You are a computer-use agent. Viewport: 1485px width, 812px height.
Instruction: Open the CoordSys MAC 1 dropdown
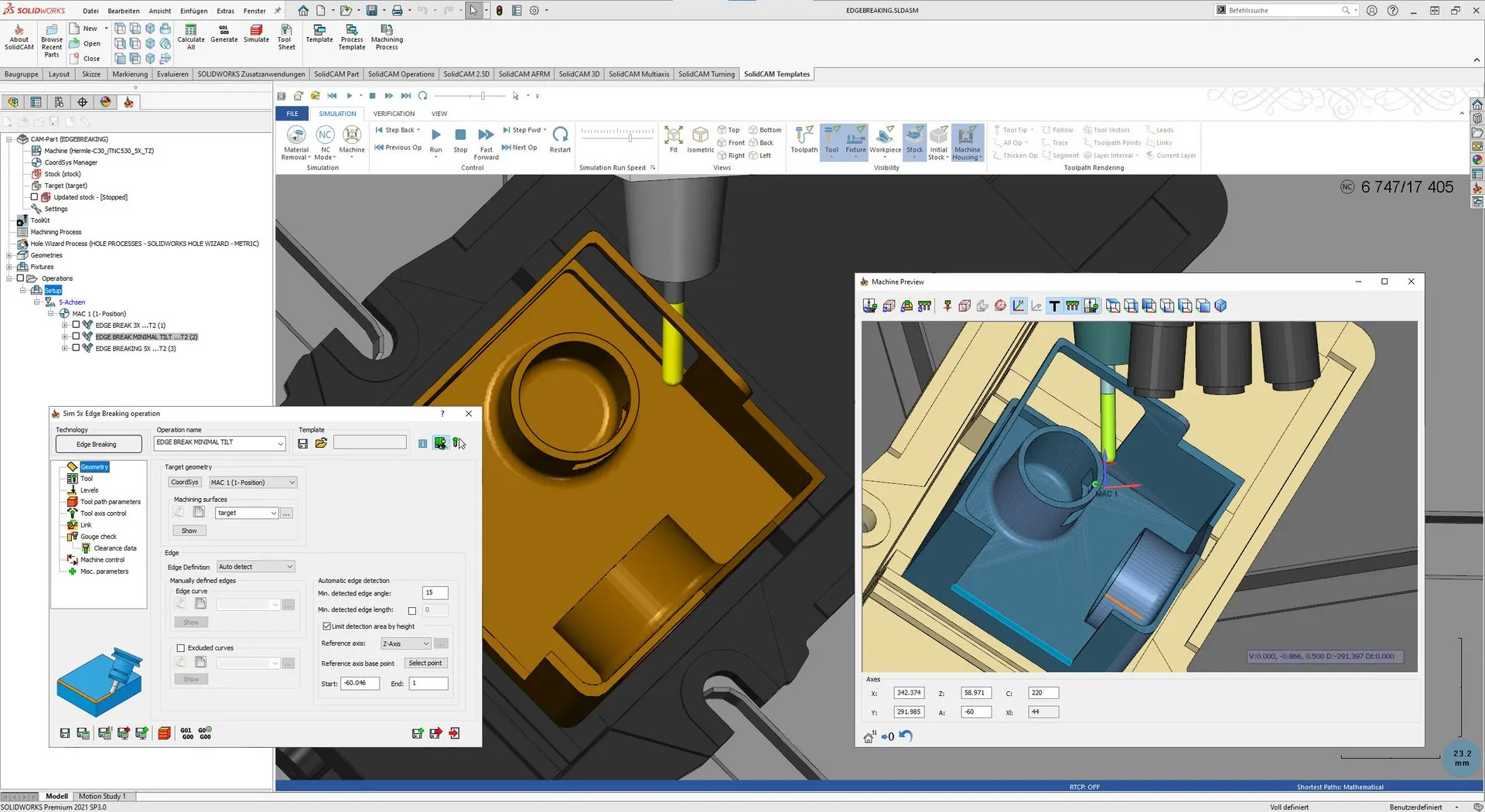pyautogui.click(x=253, y=483)
